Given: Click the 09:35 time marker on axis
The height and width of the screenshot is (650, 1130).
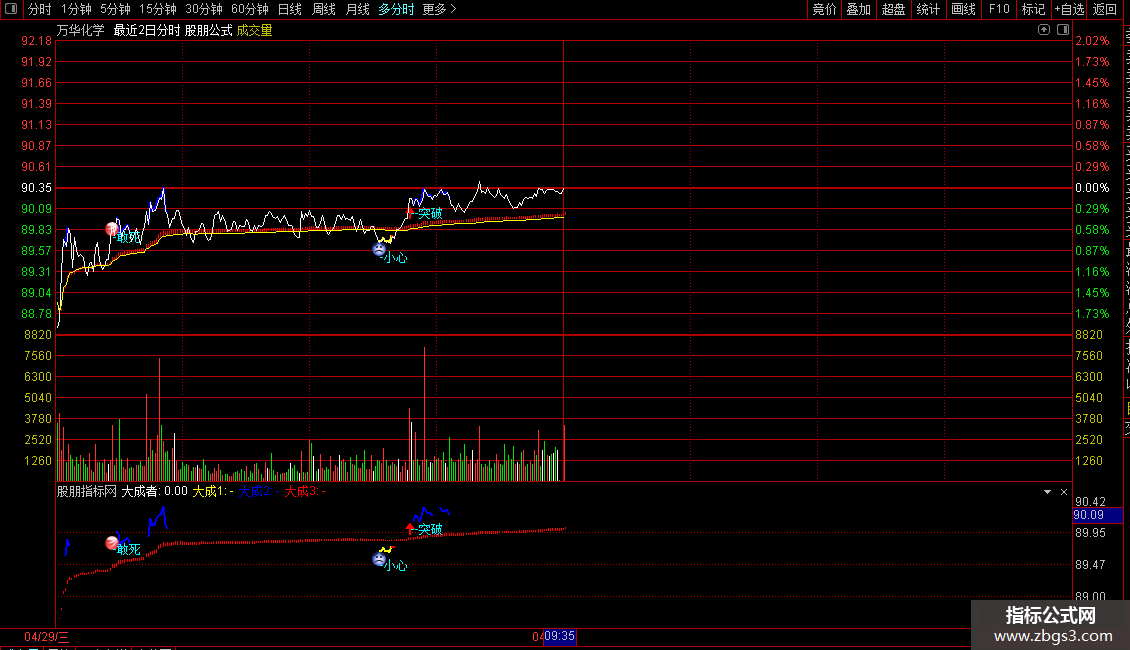Looking at the screenshot, I should [x=559, y=636].
